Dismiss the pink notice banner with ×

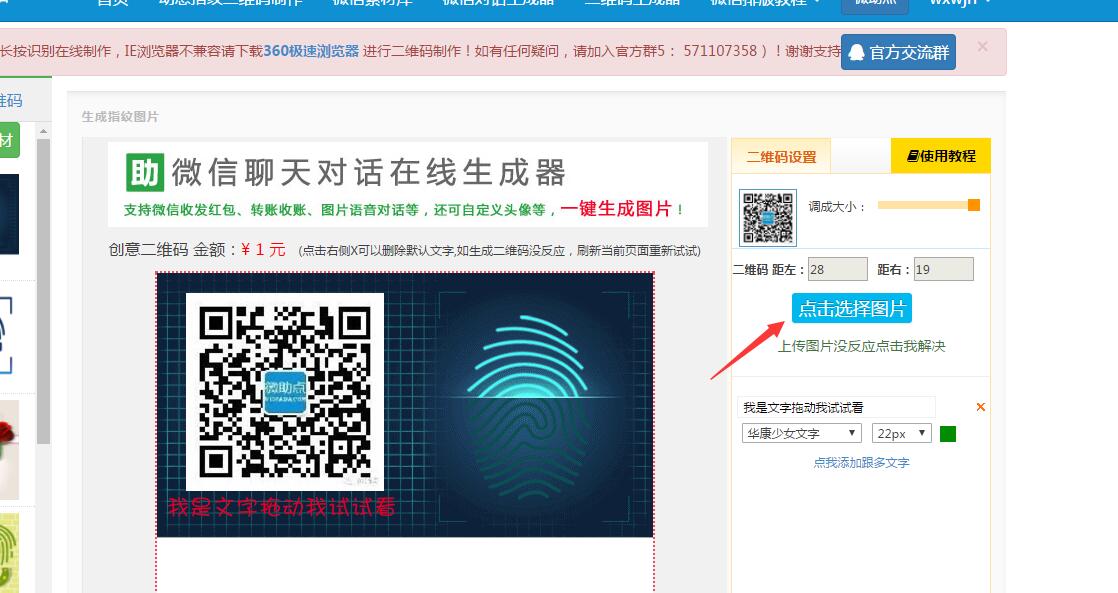pos(983,47)
